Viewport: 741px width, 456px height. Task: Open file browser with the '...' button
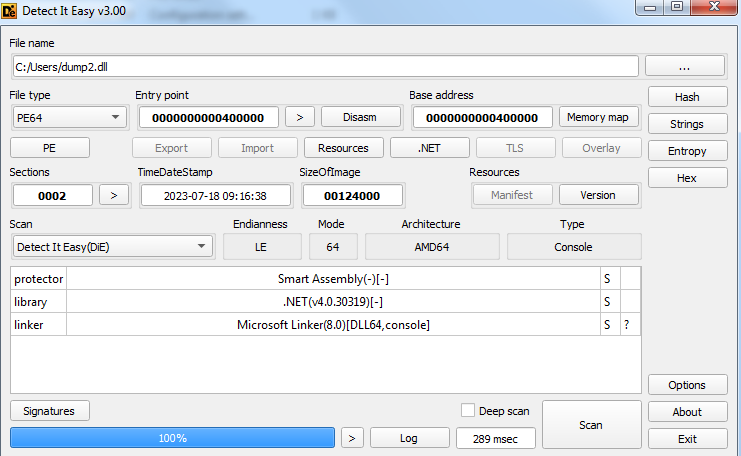pos(684,66)
